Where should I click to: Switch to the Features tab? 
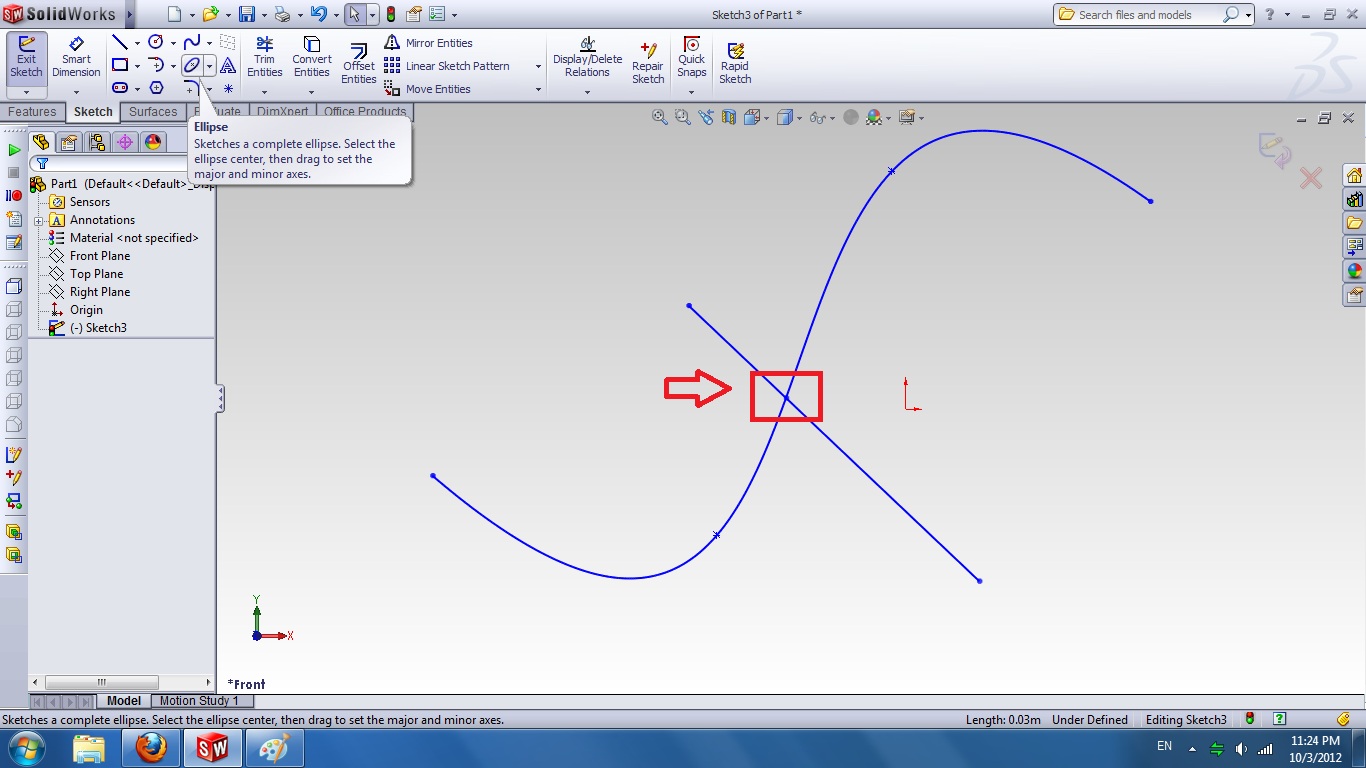click(x=33, y=112)
